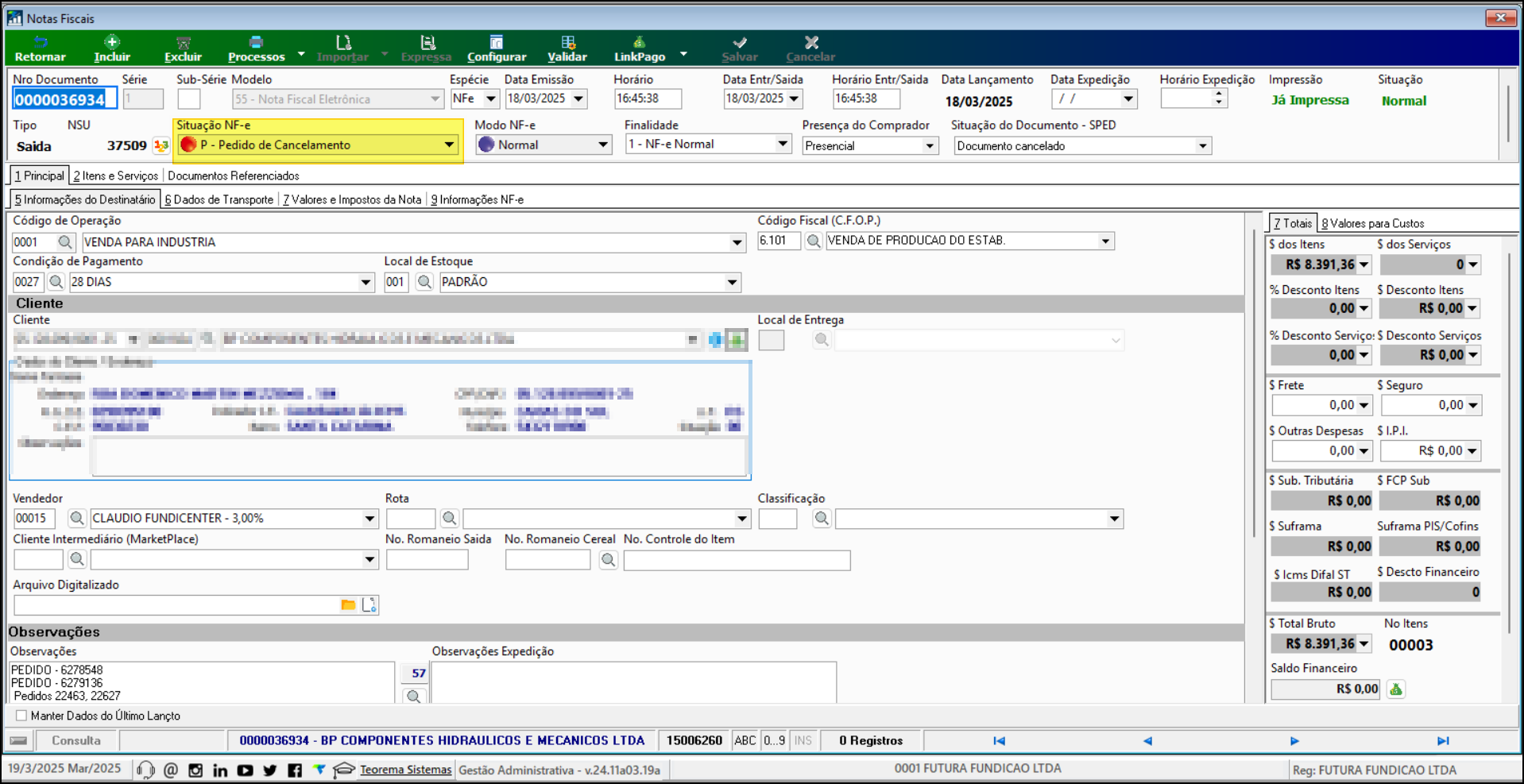
Task: Expand the Espécie NFe dropdown
Action: [490, 98]
